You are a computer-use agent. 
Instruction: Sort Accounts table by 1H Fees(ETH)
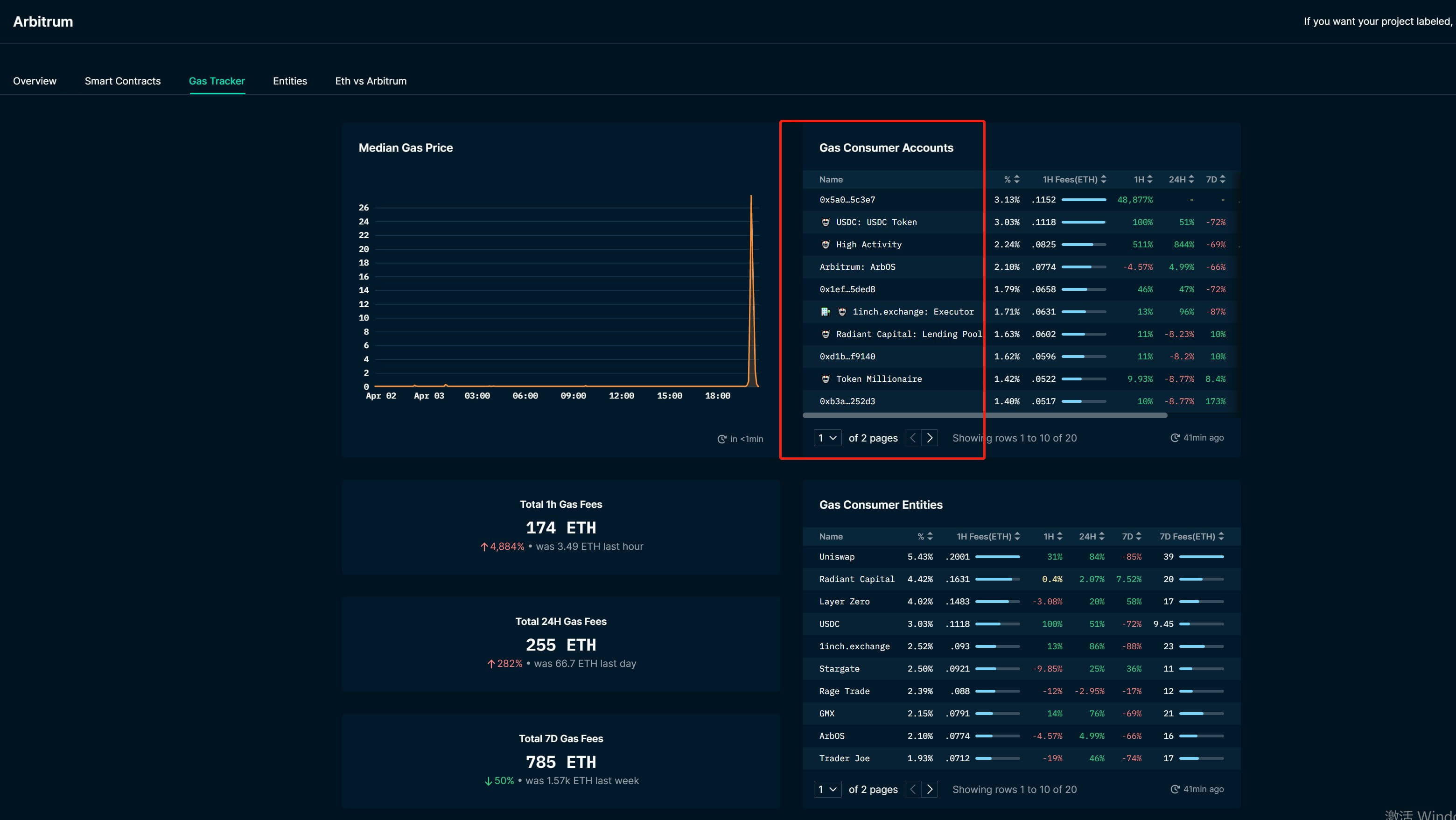[x=1074, y=180]
